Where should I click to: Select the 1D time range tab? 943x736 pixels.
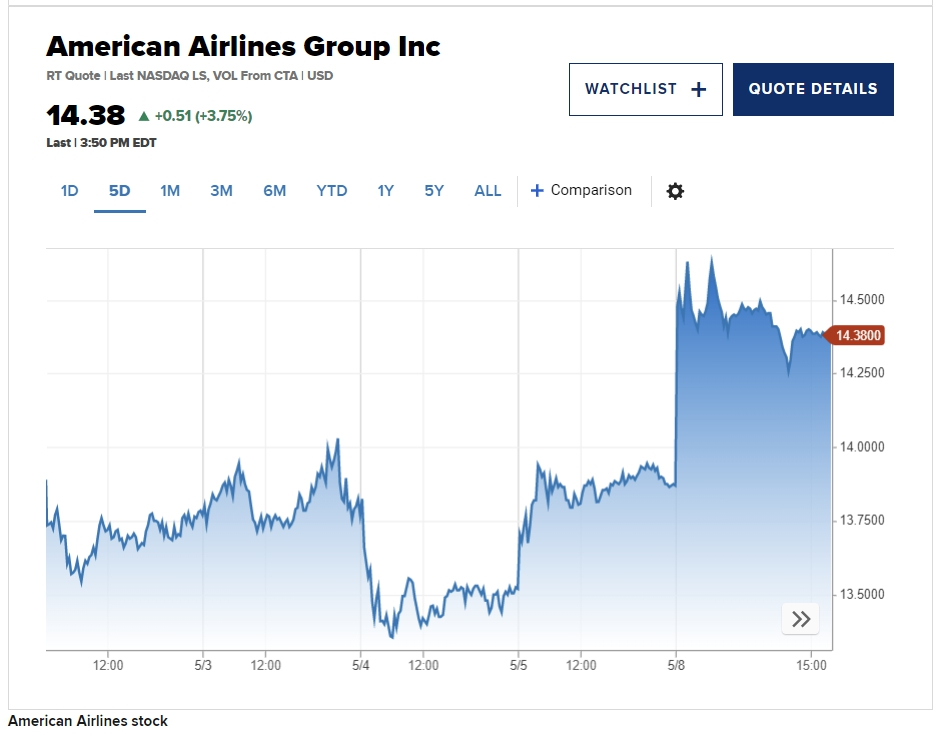coord(69,191)
